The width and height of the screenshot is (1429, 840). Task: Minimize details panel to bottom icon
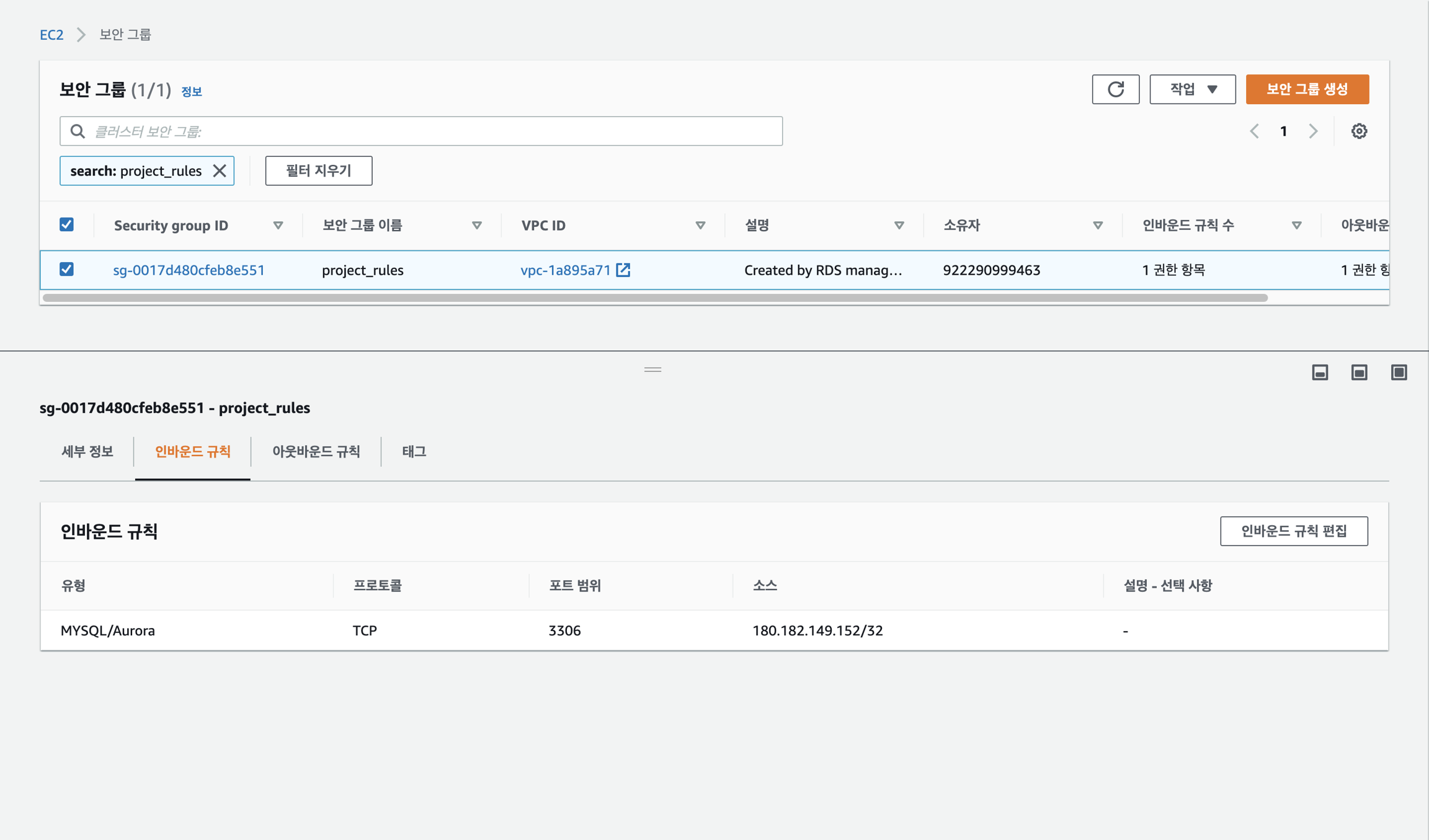1320,372
